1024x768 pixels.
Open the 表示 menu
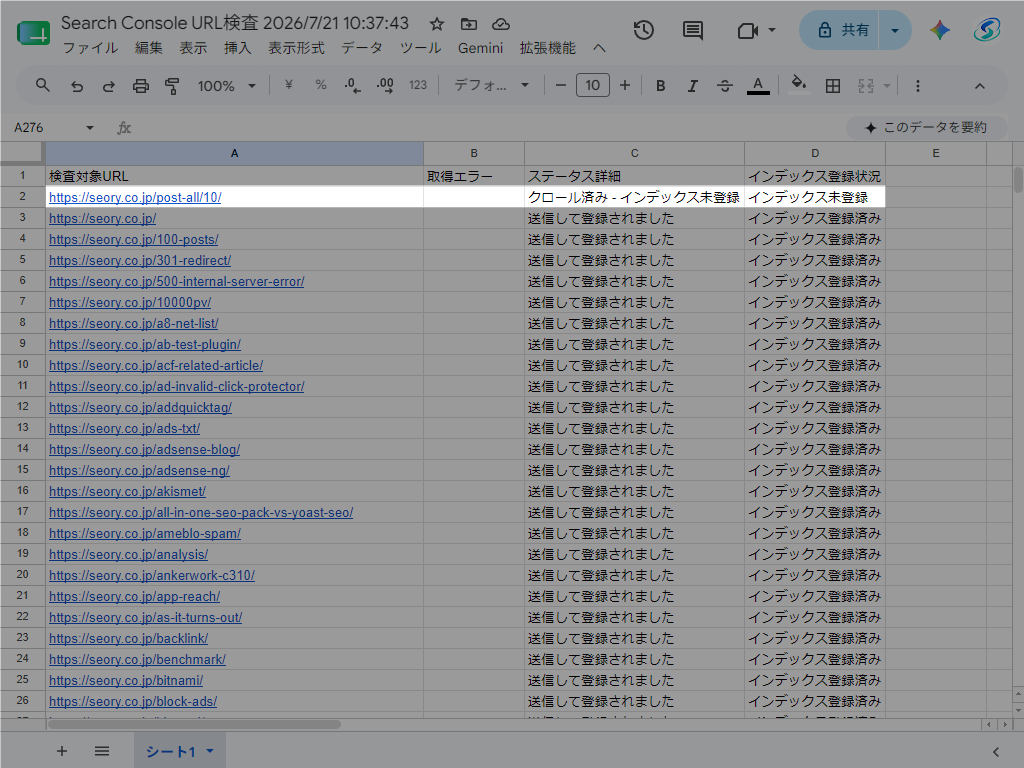pos(193,48)
